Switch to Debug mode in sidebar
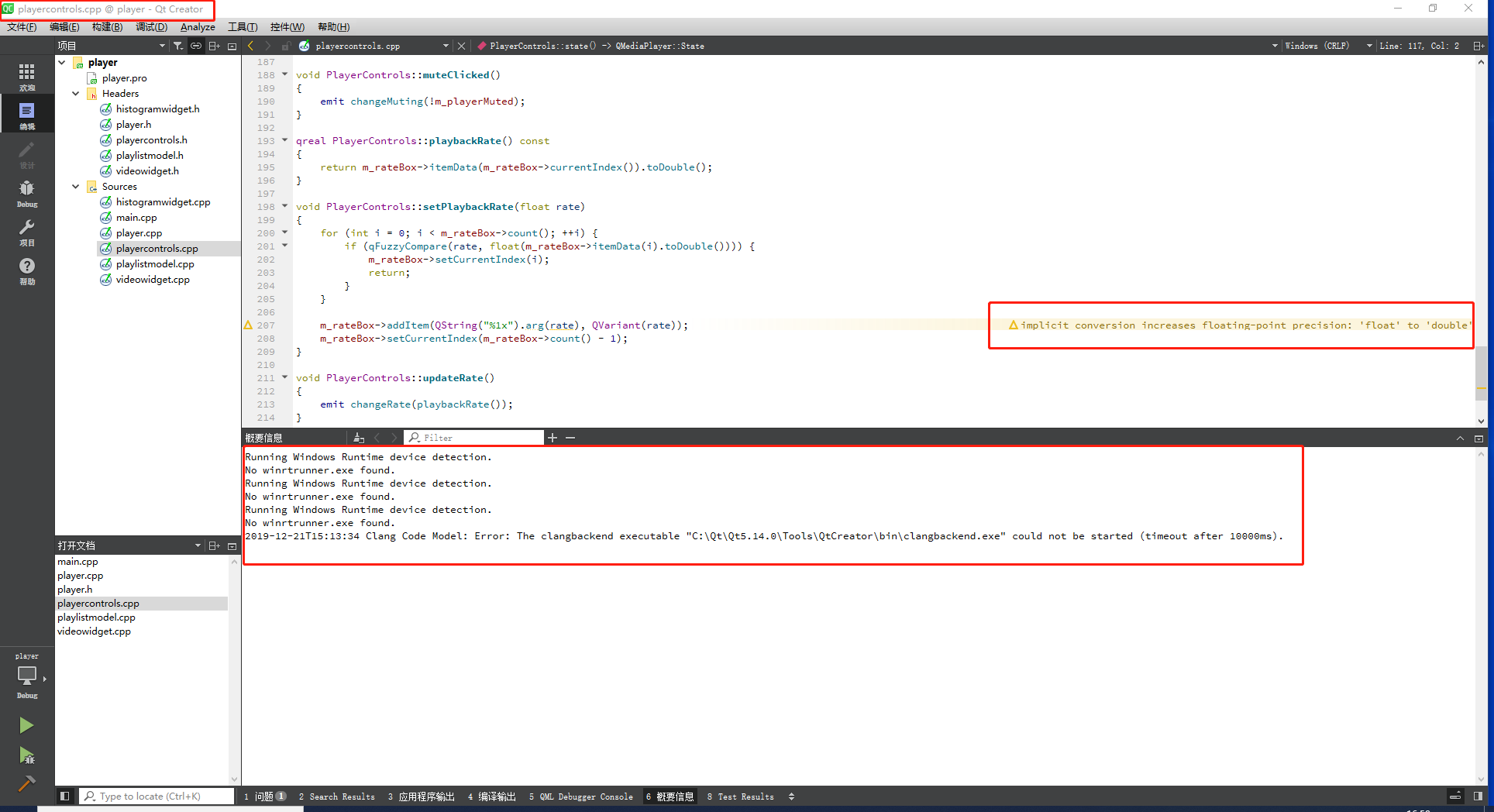 pos(26,192)
